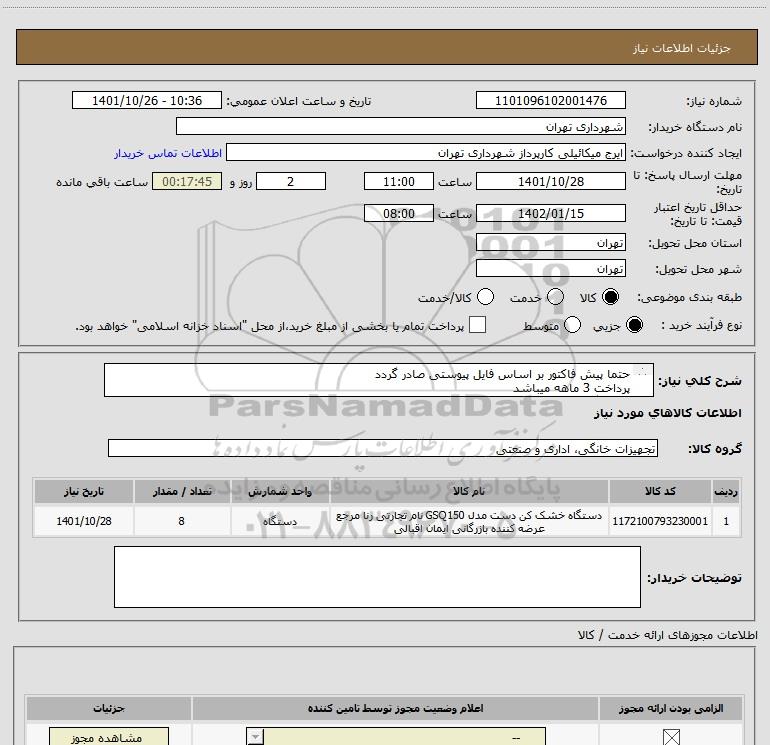The height and width of the screenshot is (745, 770).
Task: Click the announcement date field 1401/10/26 - 10:36
Action: [147, 100]
